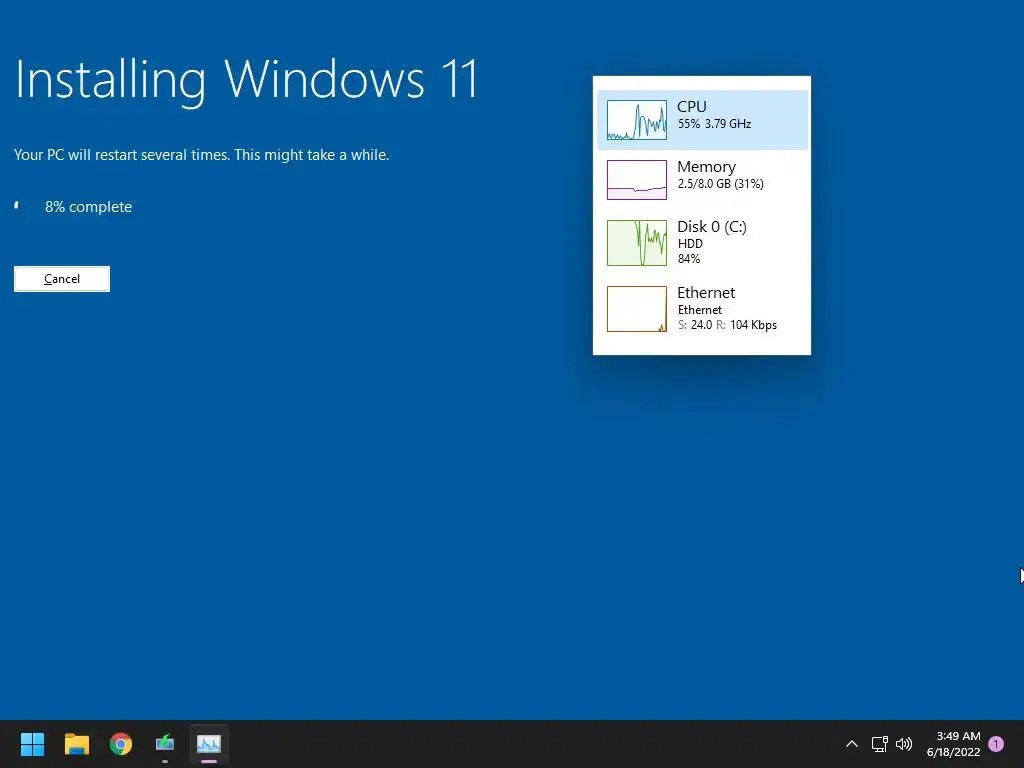
Task: Click the CPU usage graph thumbnail
Action: point(637,120)
